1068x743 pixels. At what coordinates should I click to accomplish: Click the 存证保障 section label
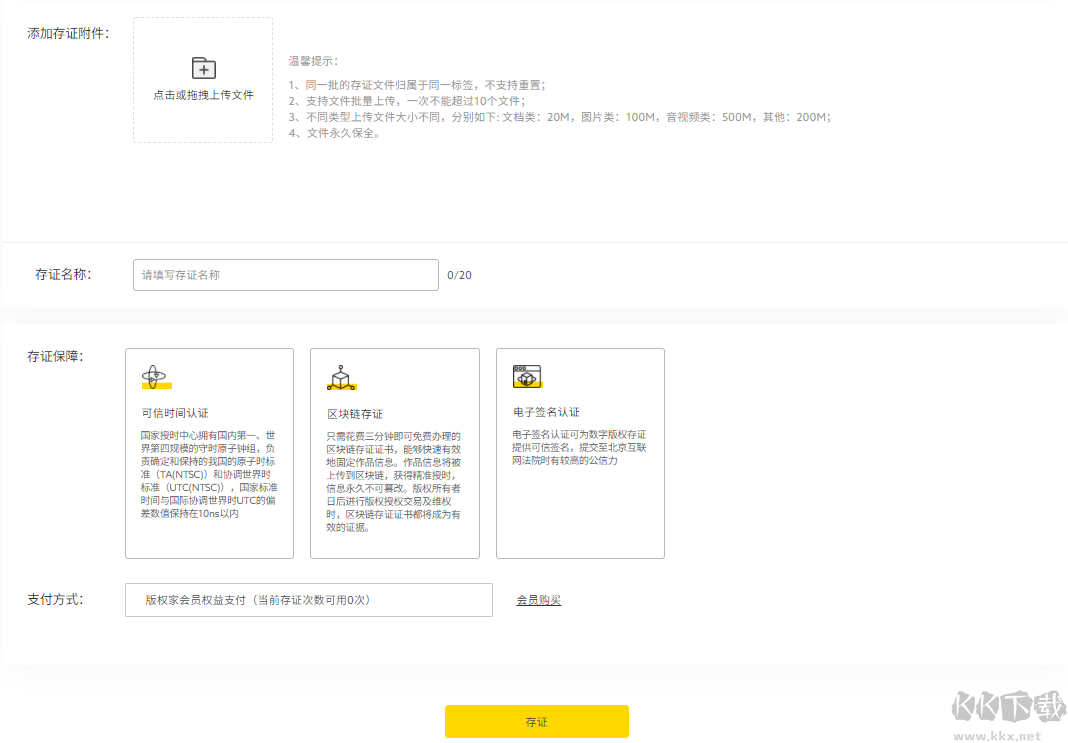pos(55,356)
